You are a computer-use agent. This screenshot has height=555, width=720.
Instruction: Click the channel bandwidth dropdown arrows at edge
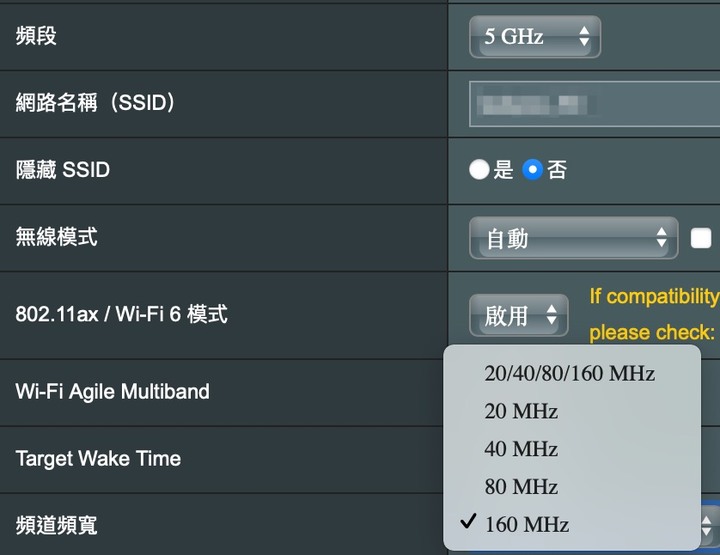[707, 526]
